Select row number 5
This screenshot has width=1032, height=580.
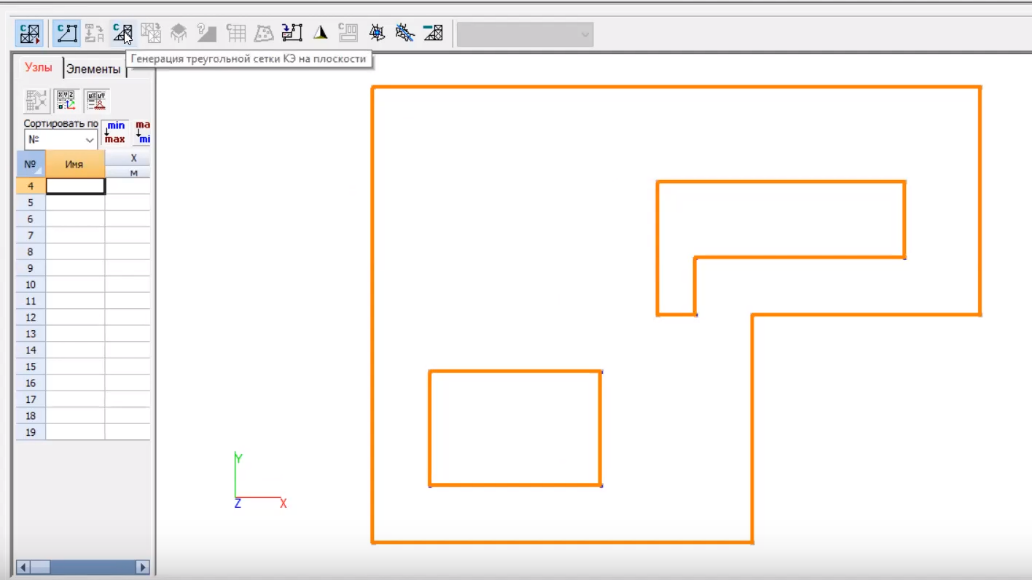[30, 203]
